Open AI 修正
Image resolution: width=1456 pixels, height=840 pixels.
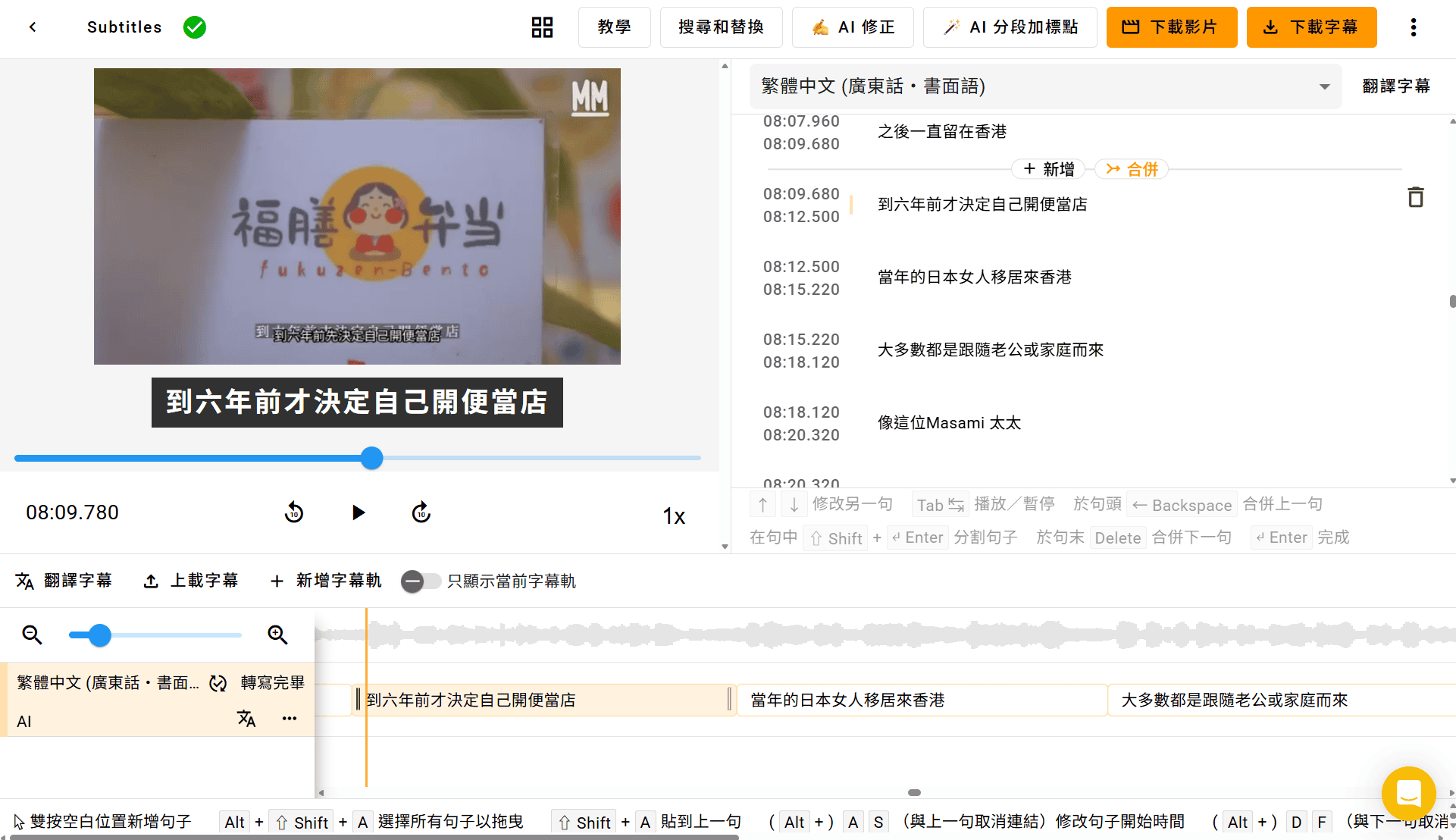click(x=853, y=27)
